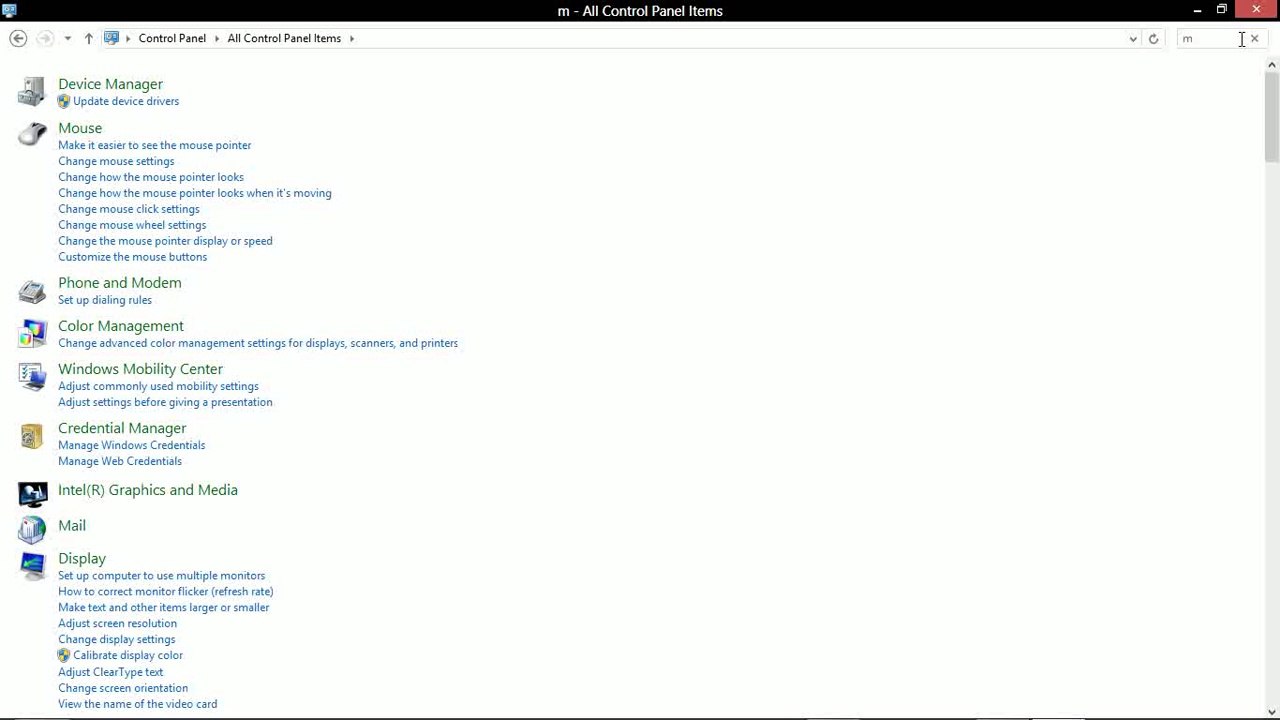Image resolution: width=1280 pixels, height=720 pixels.
Task: Click Set up computer to use multiple monitors
Action: tap(162, 576)
